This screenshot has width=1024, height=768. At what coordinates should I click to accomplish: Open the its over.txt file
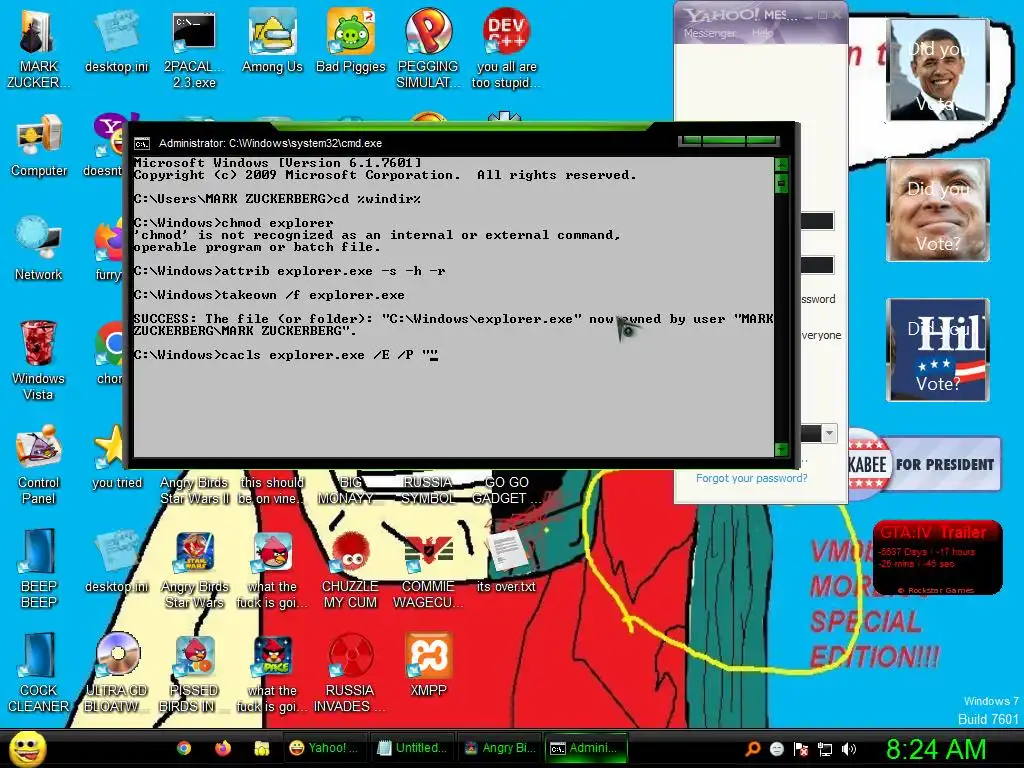(x=506, y=561)
